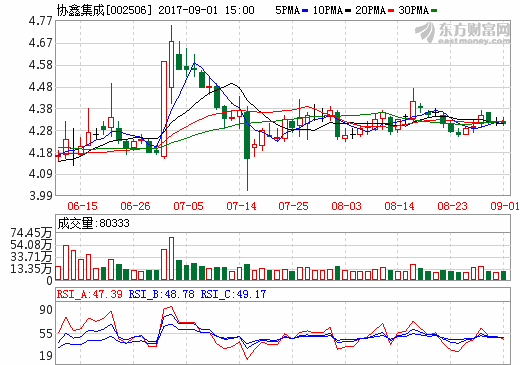Click the red 20PMA color swatch
Viewport: 520px width, 365px height.
coord(391,11)
